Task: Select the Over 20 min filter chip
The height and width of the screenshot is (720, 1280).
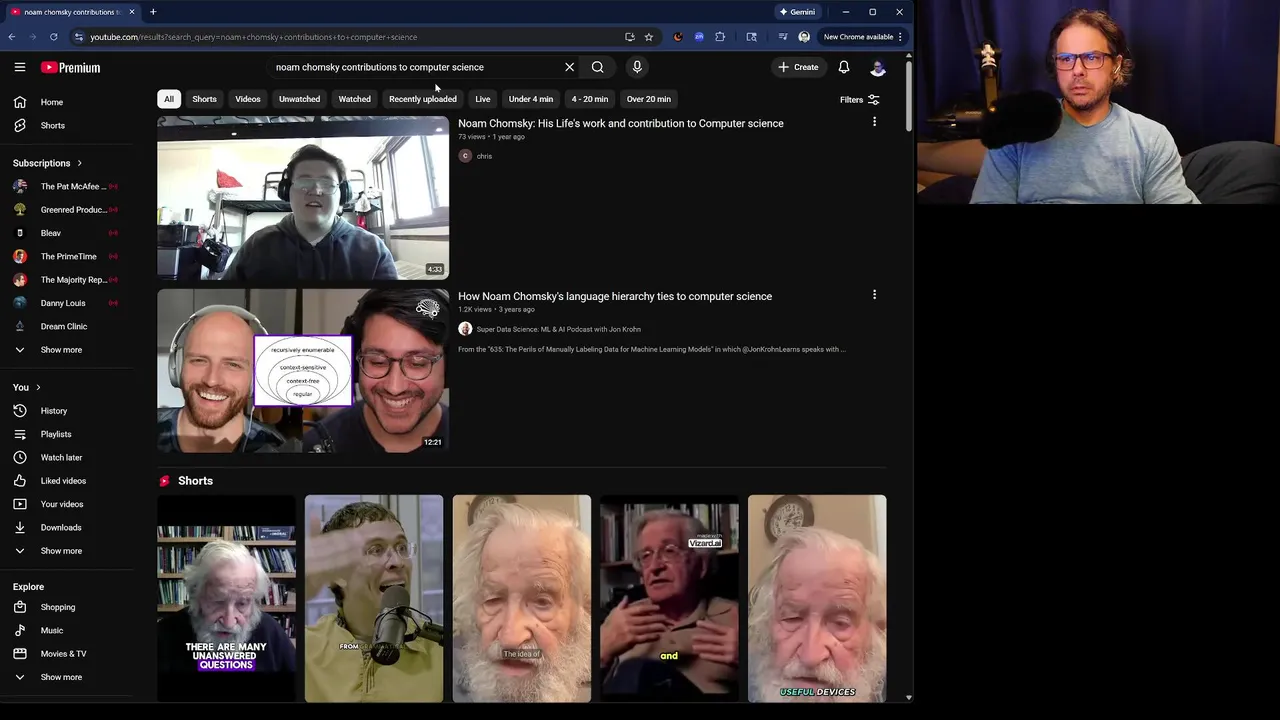Action: click(x=649, y=99)
